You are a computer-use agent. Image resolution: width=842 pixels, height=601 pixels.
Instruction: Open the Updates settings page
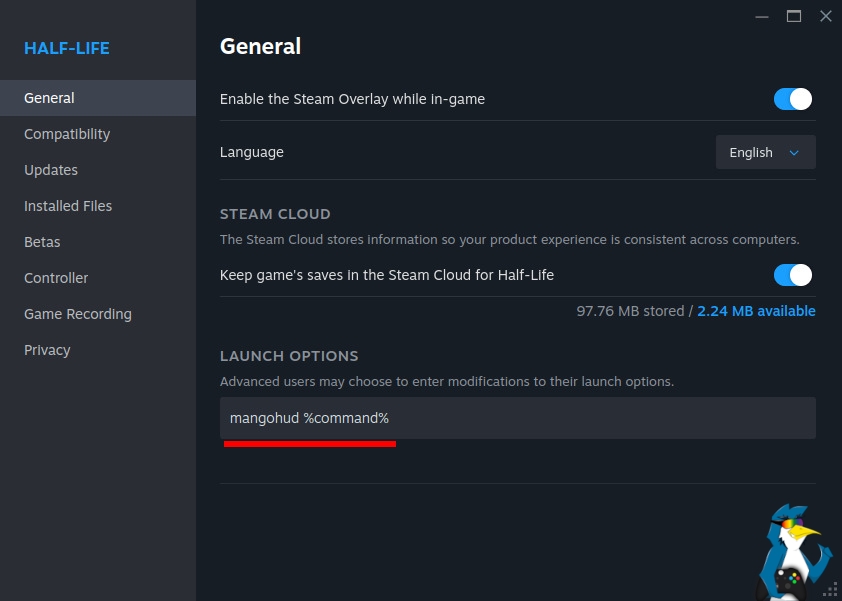51,170
